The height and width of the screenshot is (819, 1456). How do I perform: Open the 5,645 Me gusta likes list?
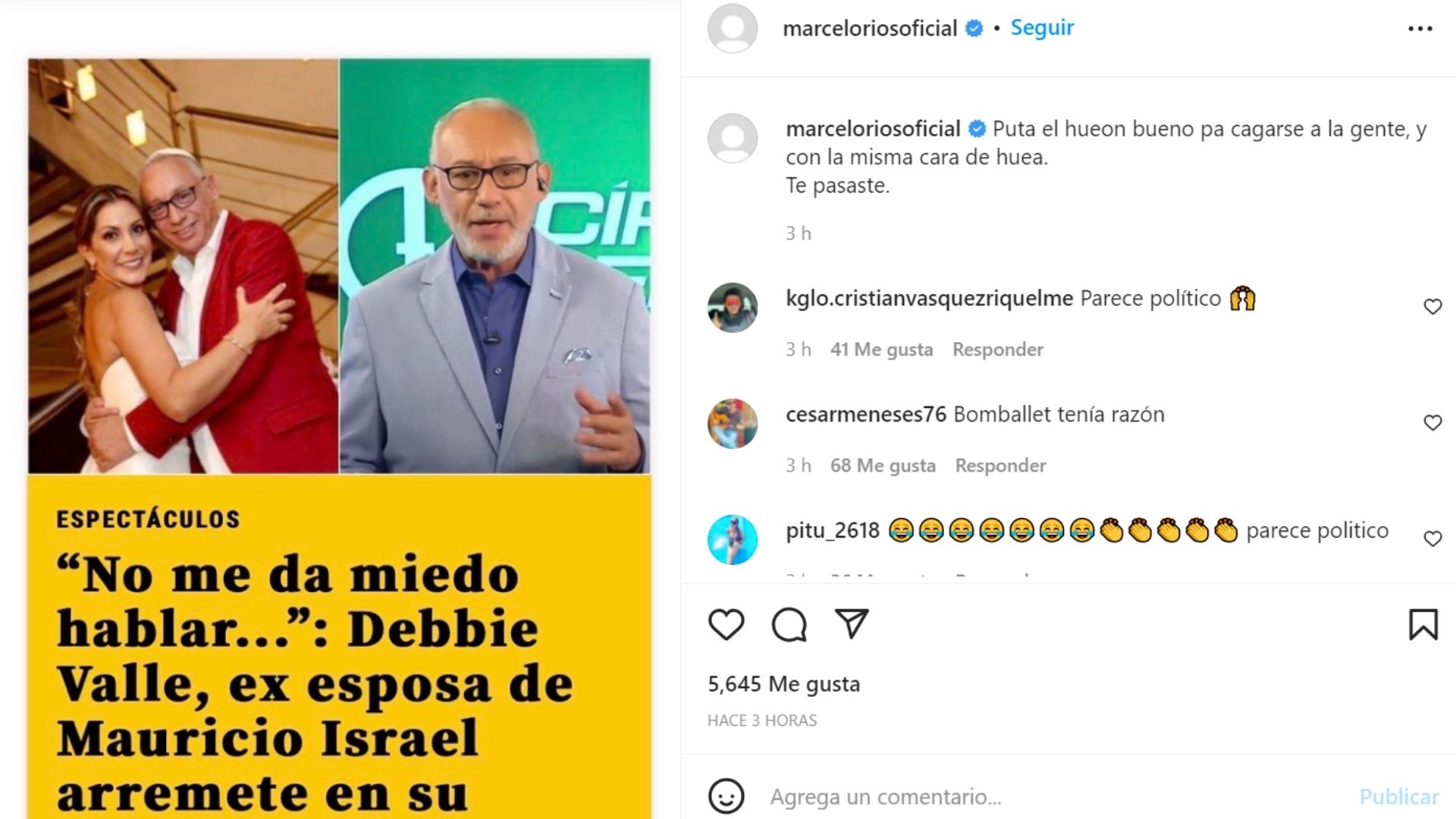[784, 684]
